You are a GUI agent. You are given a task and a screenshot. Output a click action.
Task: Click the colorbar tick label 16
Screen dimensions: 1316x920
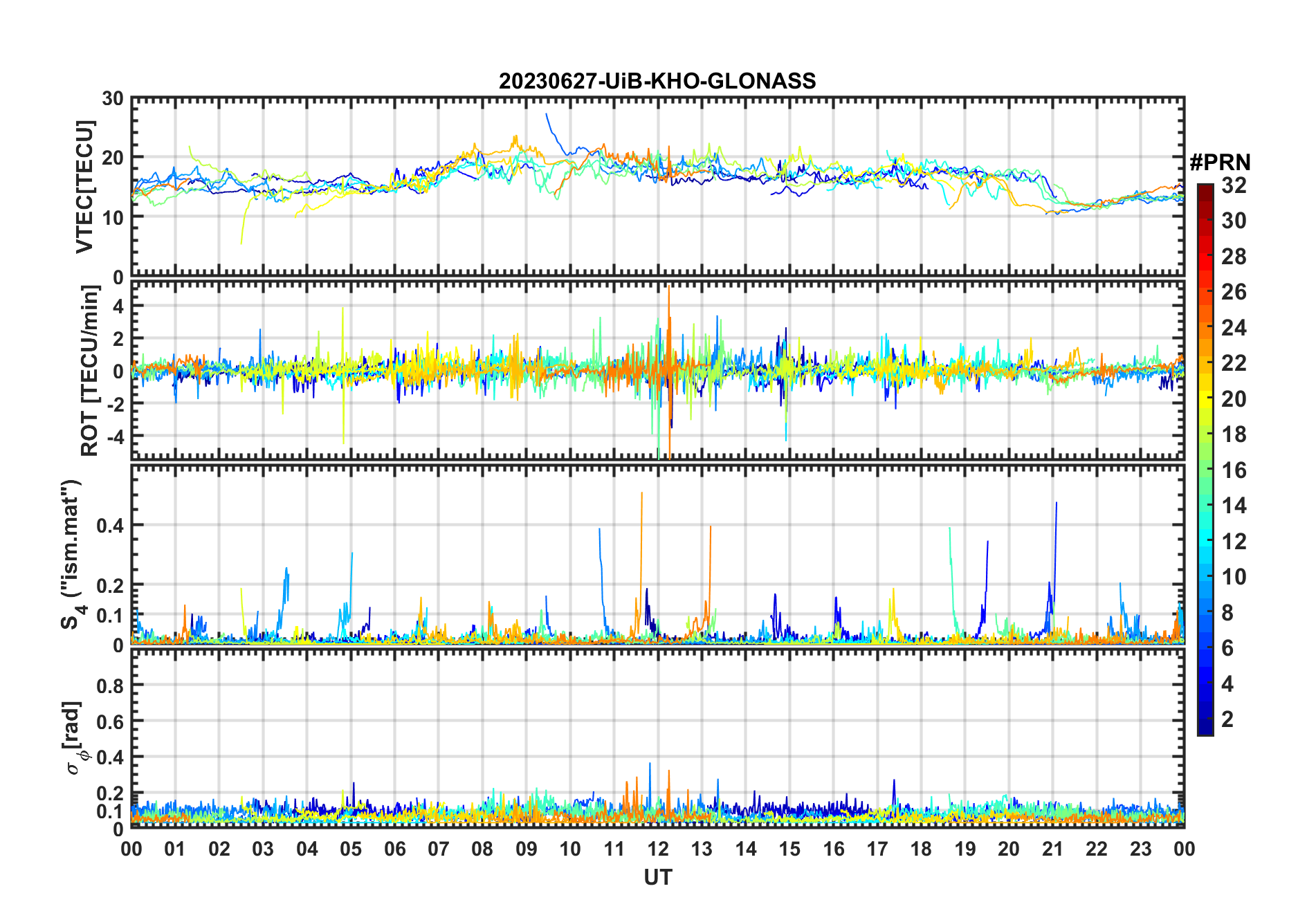point(1234,470)
